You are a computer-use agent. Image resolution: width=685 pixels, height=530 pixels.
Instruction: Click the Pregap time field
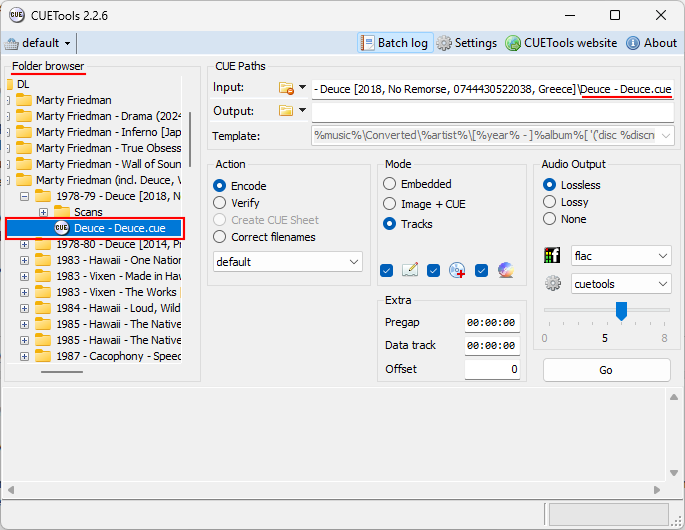492,323
